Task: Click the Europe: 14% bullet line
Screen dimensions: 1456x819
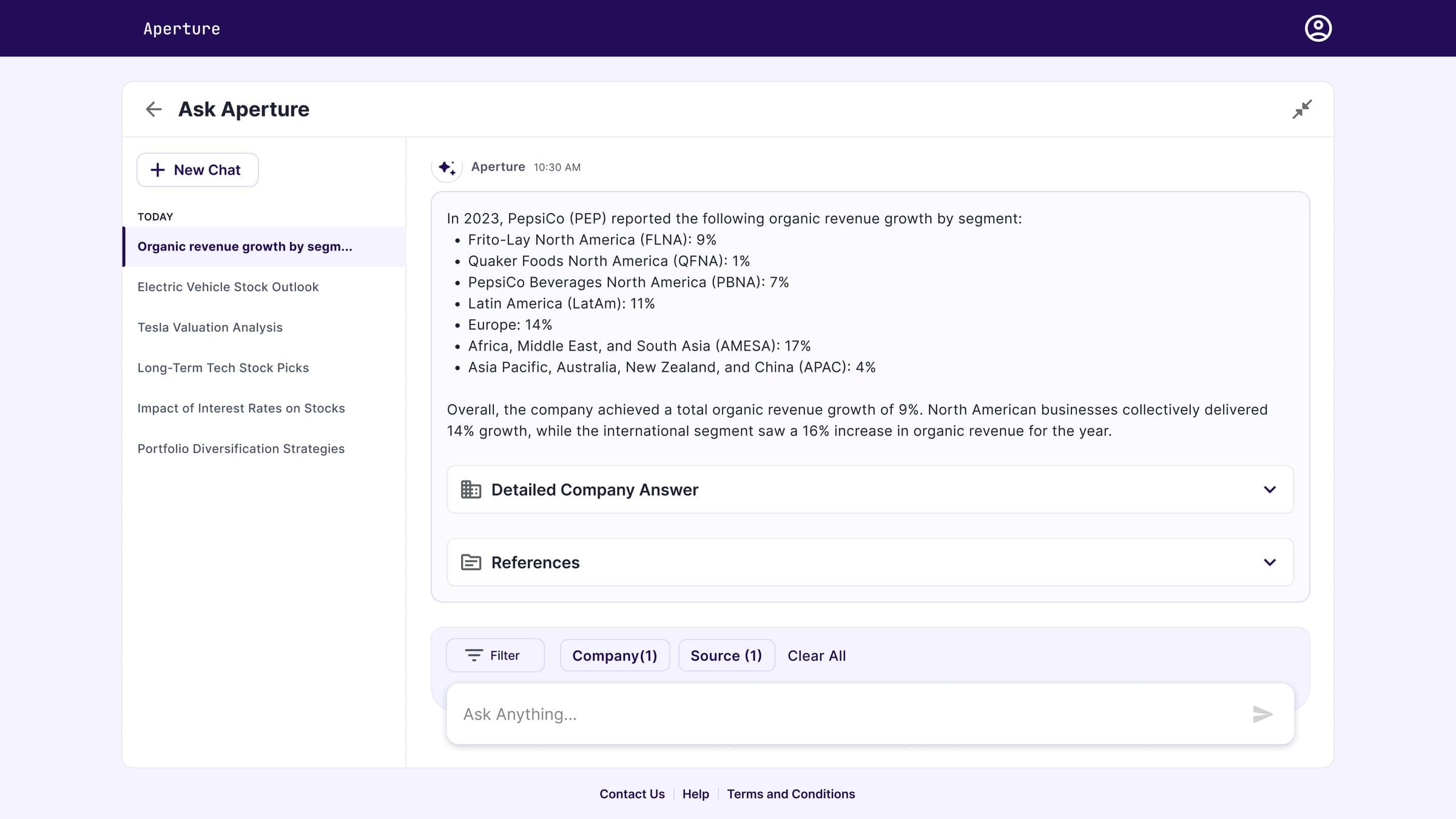Action: pos(510,325)
